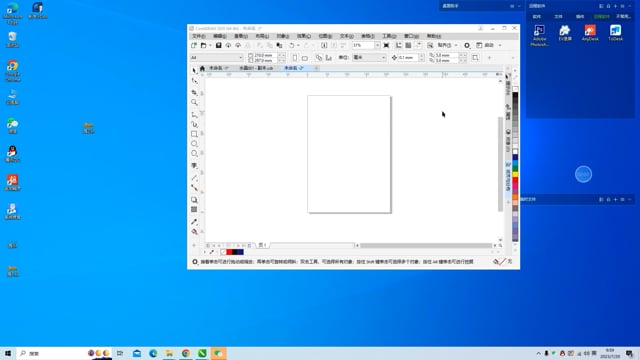Increase the page width stepper

pyautogui.click(x=280, y=55)
